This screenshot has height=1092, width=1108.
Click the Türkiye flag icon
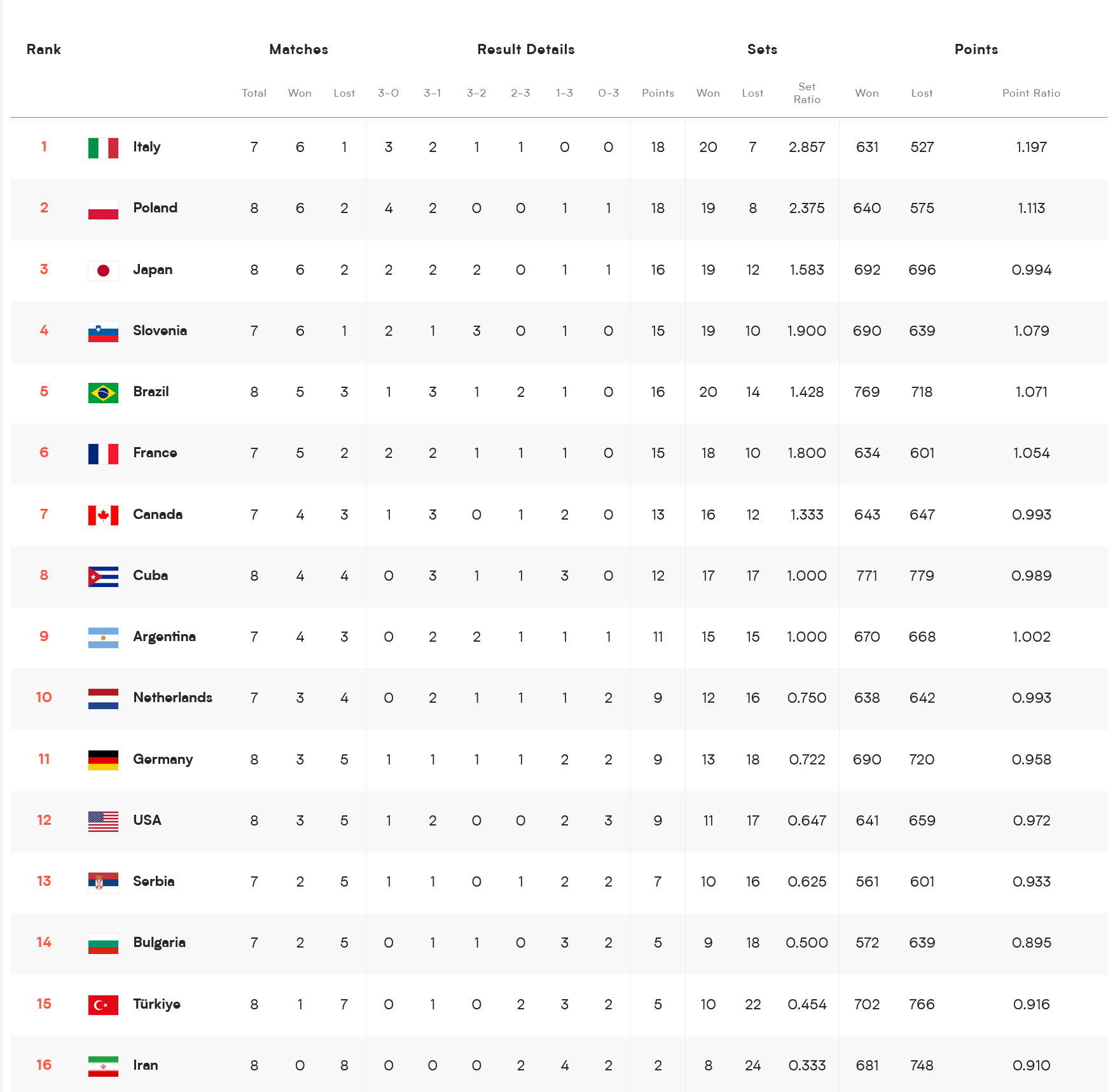103,1005
